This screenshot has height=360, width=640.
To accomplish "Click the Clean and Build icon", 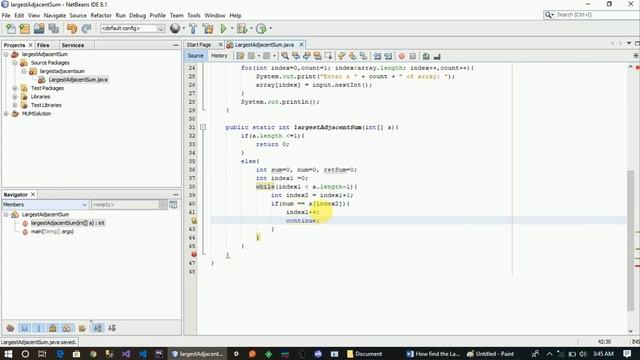I will coord(208,29).
